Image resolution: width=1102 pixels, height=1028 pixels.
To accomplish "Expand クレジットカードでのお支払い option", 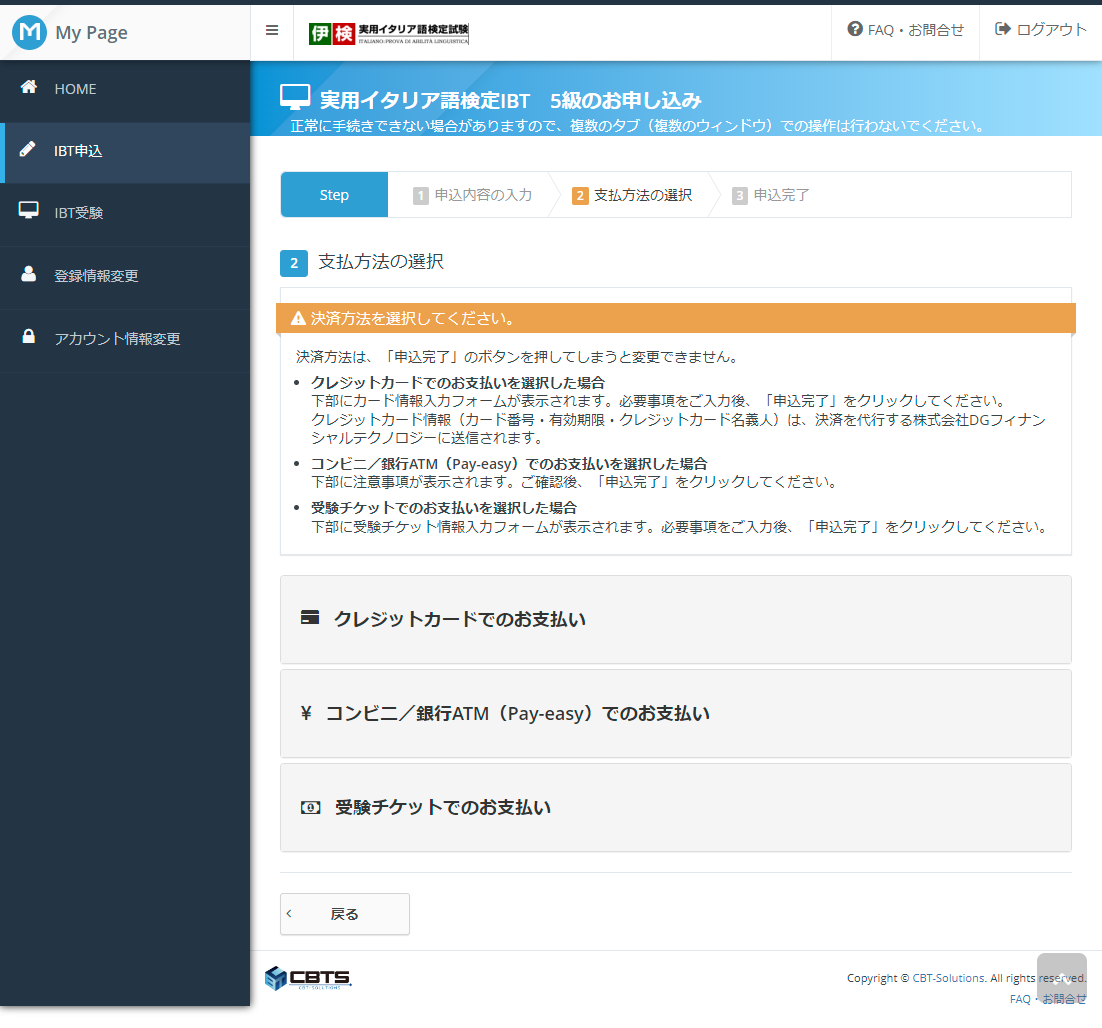I will click(675, 619).
